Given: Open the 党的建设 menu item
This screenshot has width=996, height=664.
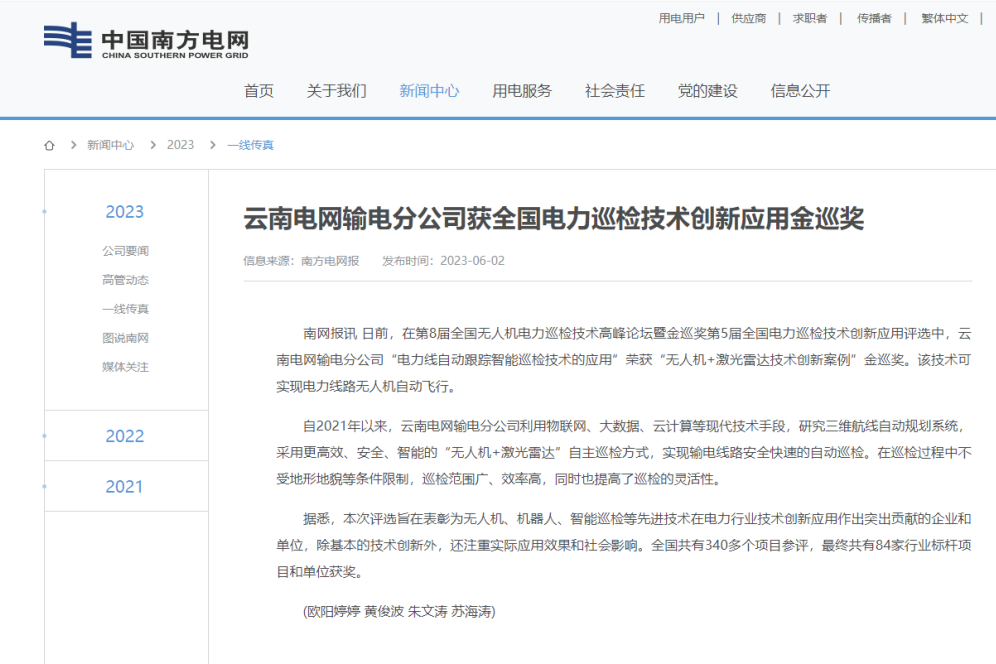Looking at the screenshot, I should [x=707, y=91].
